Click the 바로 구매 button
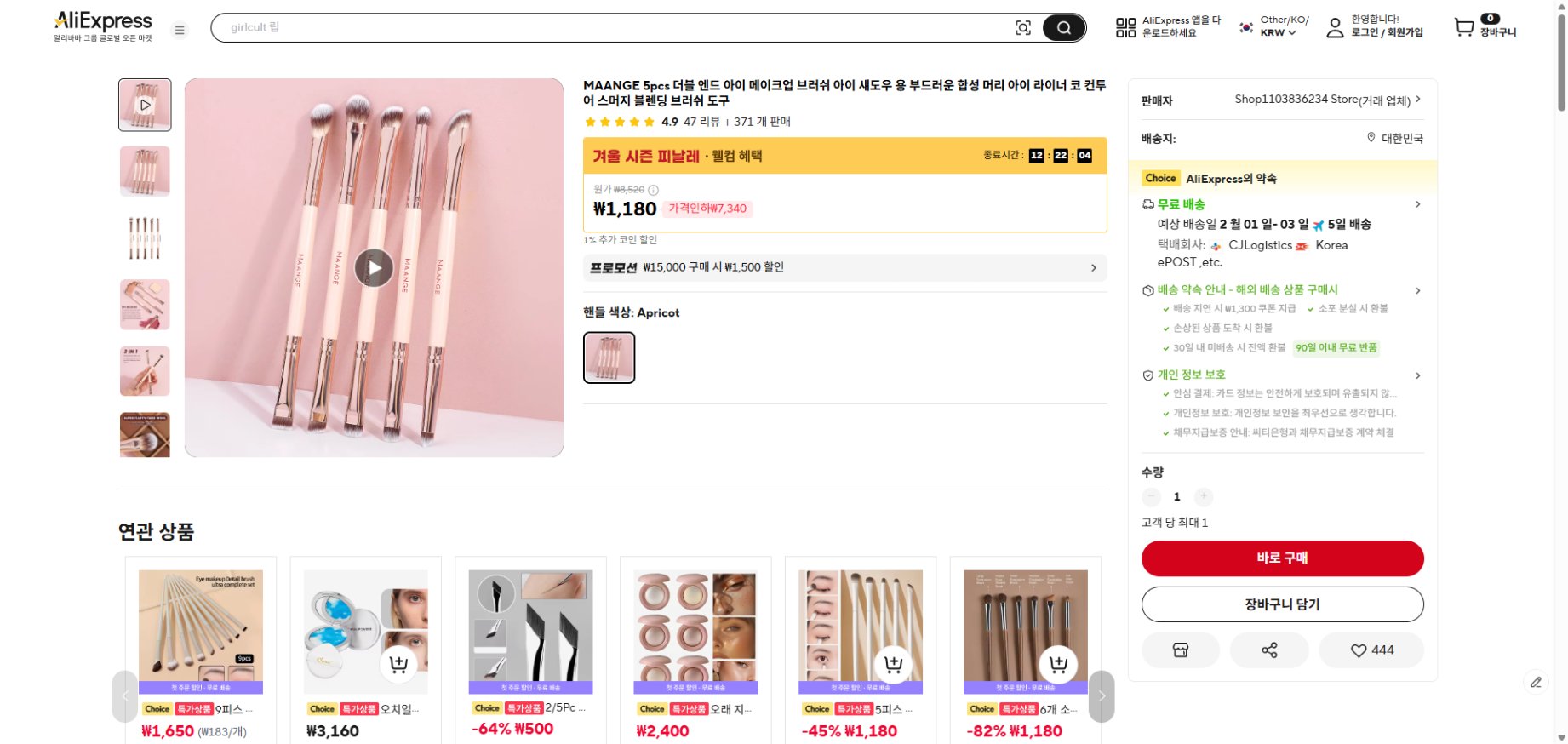Screen dimensions: 1568x744 pyautogui.click(x=1282, y=558)
